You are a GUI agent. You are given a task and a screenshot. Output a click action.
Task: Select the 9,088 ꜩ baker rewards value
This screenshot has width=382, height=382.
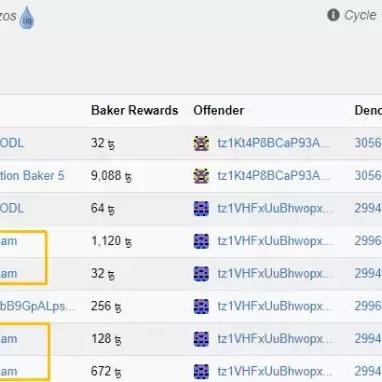111,176
